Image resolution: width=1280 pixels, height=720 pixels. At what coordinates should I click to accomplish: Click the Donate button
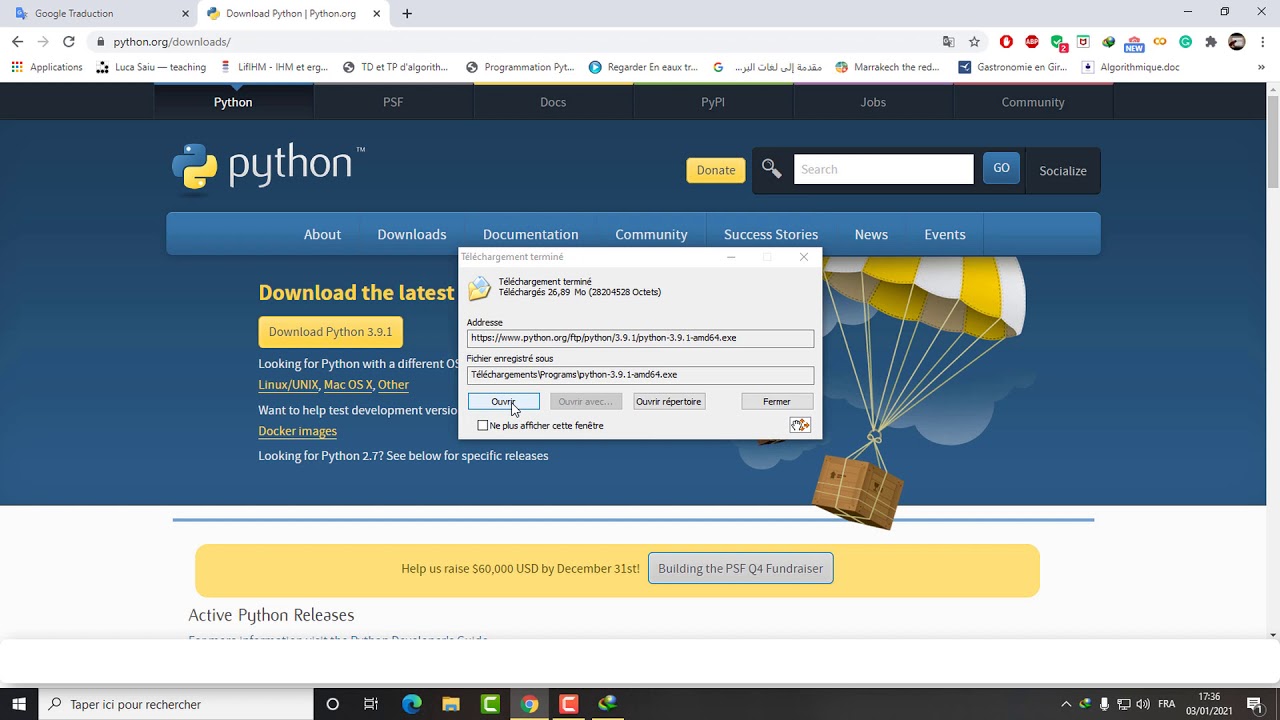point(716,170)
